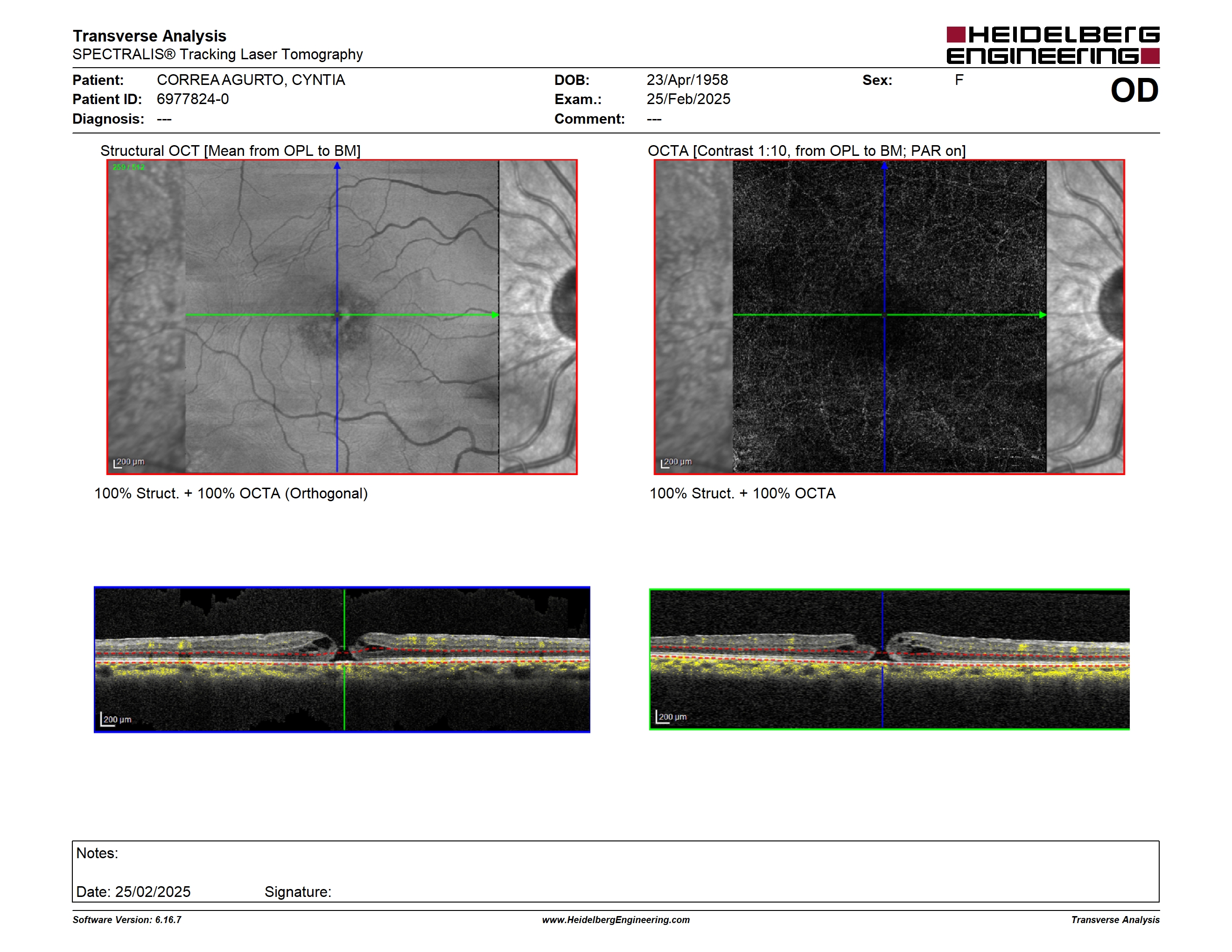Click the 'Comment:' label

(x=589, y=119)
